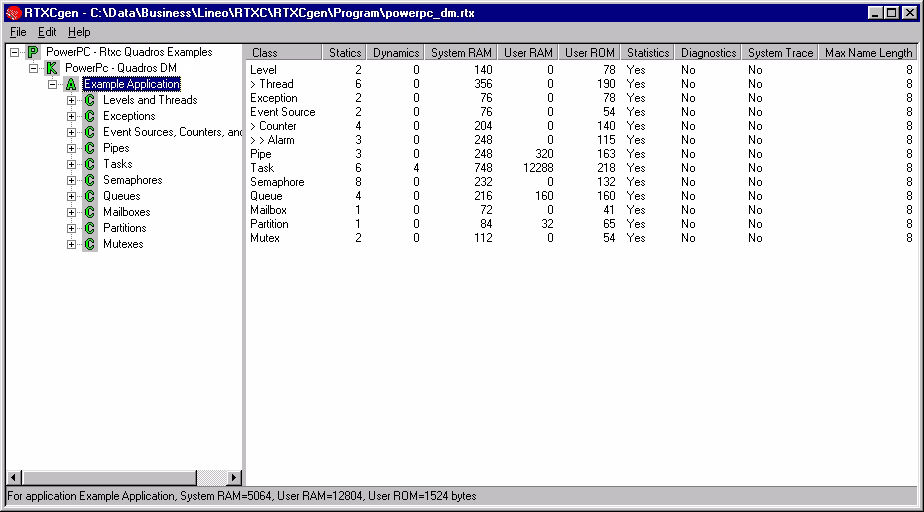Viewport: 924px width, 512px height.
Task: Expand the Event Sources, Counters node
Action: click(x=71, y=132)
